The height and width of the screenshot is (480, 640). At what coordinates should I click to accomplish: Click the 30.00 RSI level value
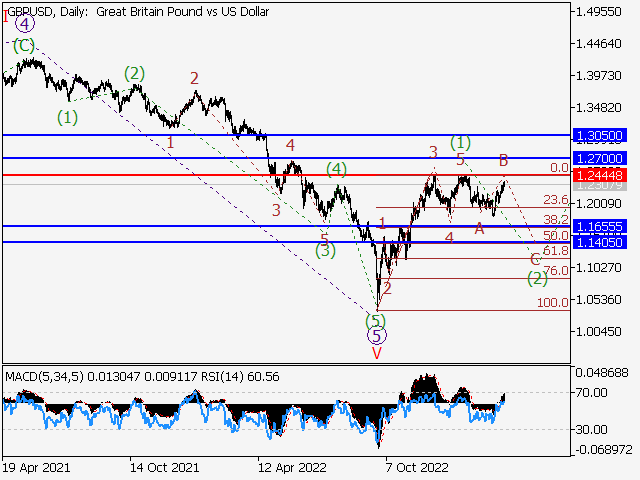click(591, 430)
